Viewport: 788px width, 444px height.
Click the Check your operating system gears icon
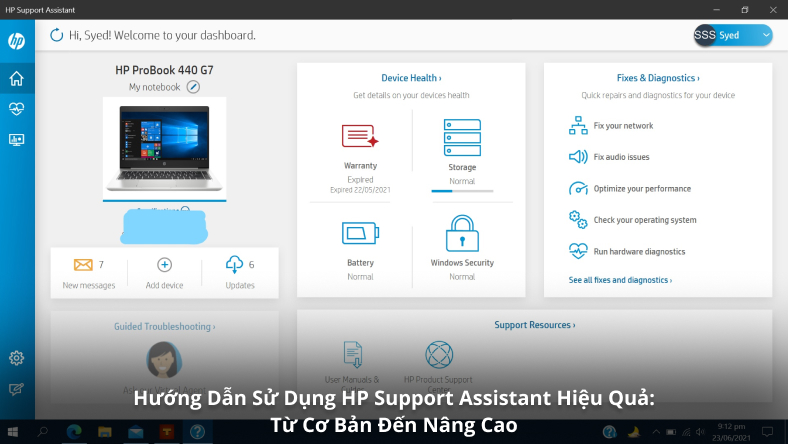click(578, 220)
